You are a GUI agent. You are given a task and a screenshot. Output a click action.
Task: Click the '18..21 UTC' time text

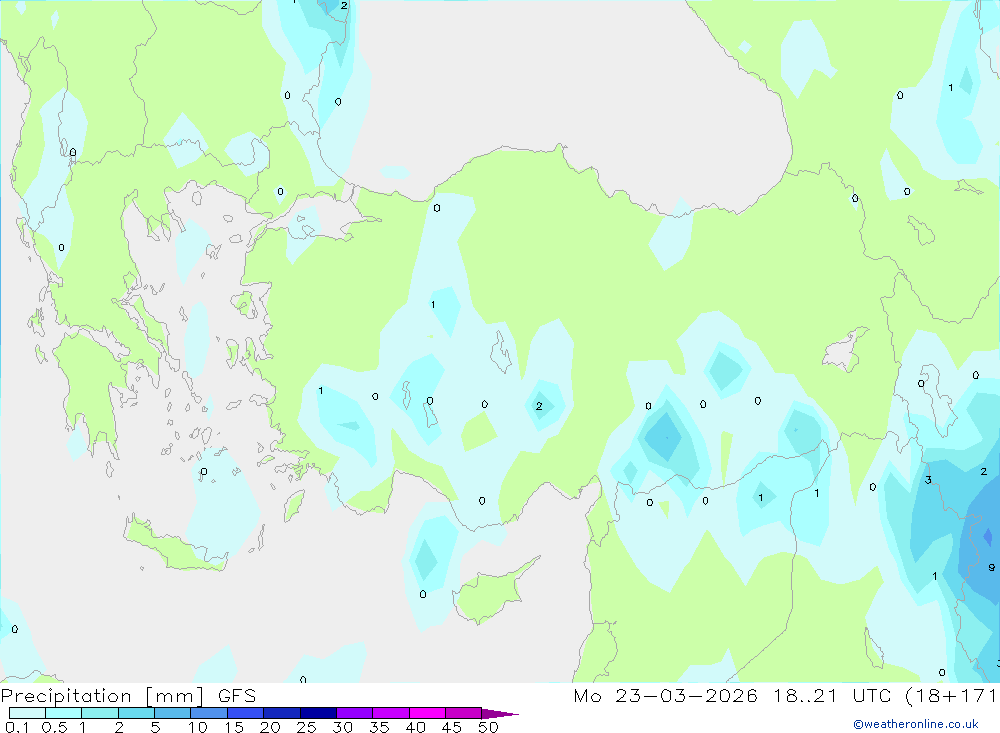click(830, 695)
